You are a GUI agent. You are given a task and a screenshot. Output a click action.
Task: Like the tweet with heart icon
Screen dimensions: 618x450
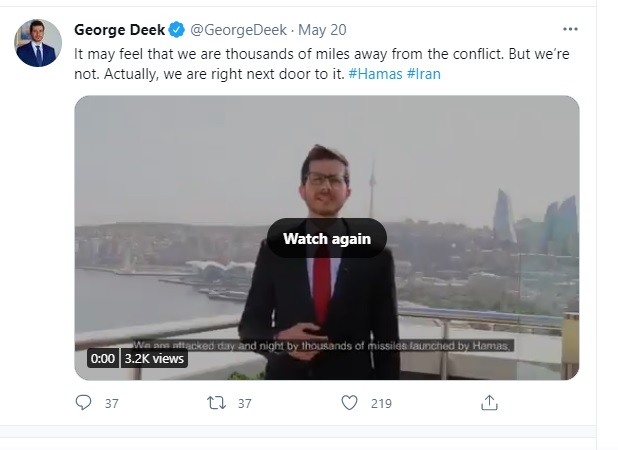point(349,403)
